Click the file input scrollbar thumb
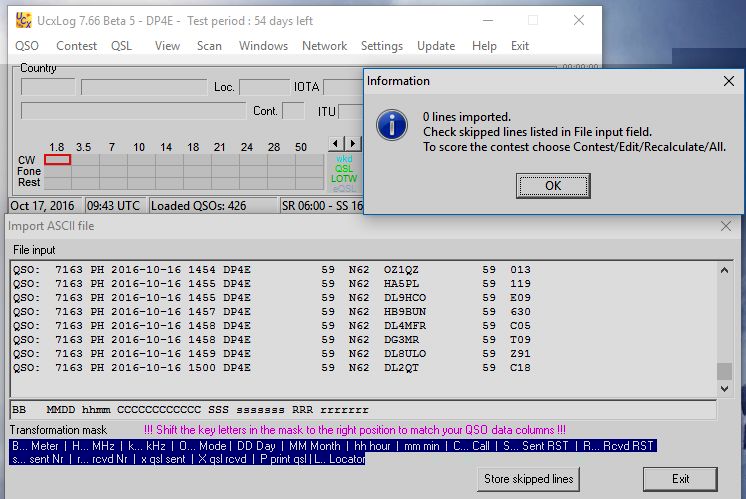This screenshot has height=499, width=746. 724,371
